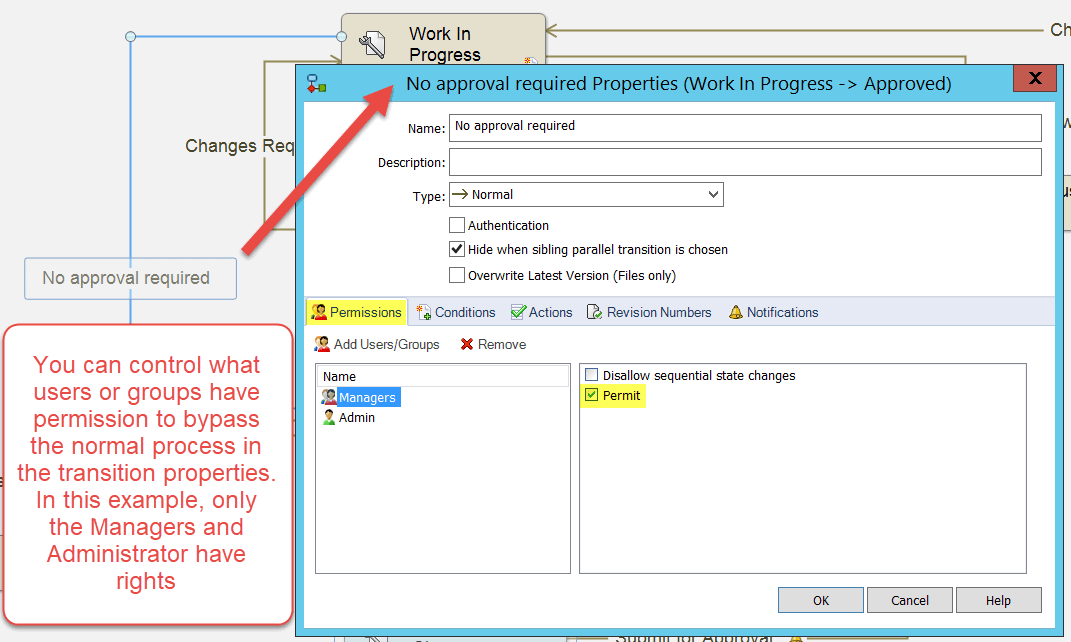Check Disallow sequential state changes

coord(592,375)
